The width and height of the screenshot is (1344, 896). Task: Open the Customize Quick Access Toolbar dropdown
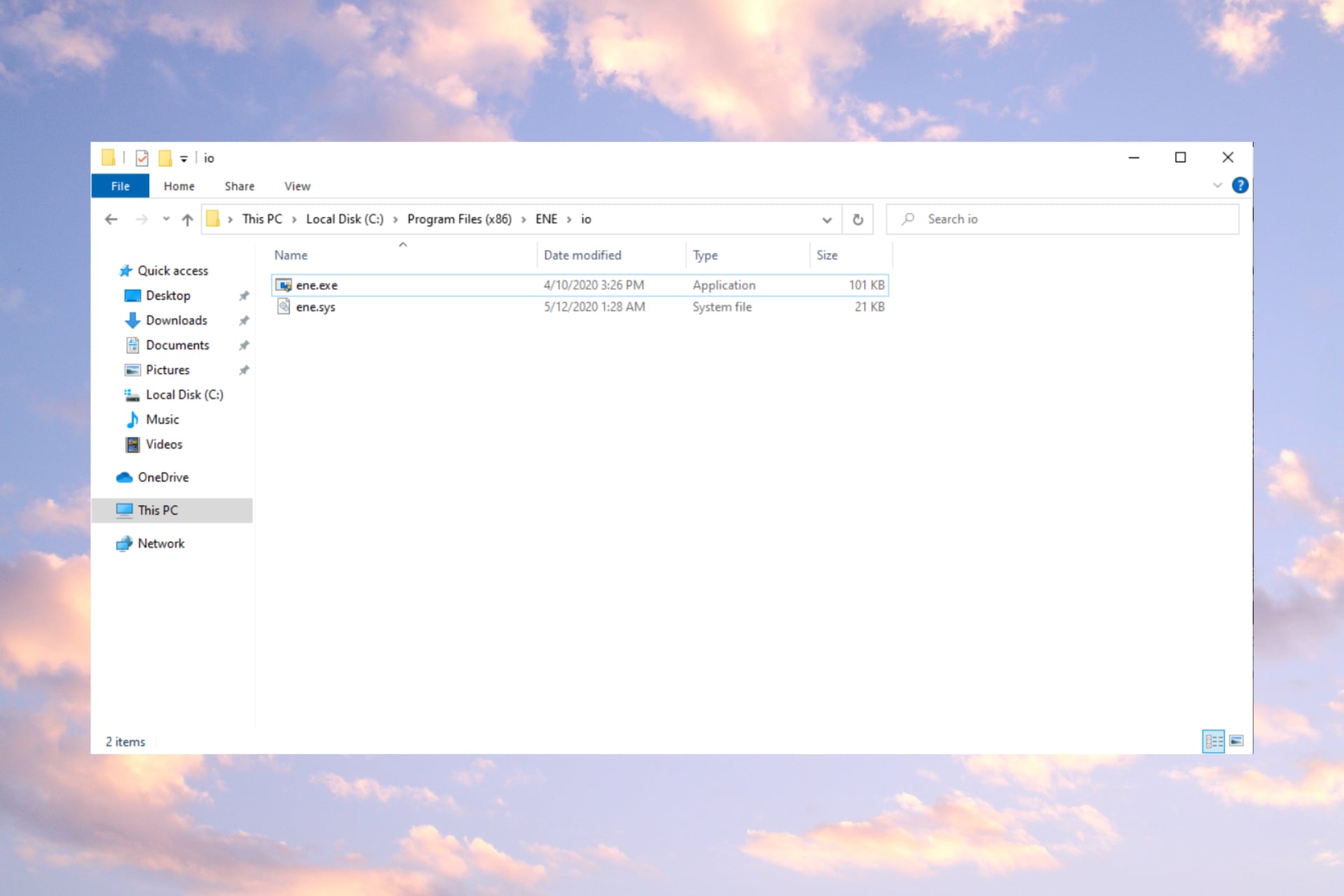pos(184,159)
